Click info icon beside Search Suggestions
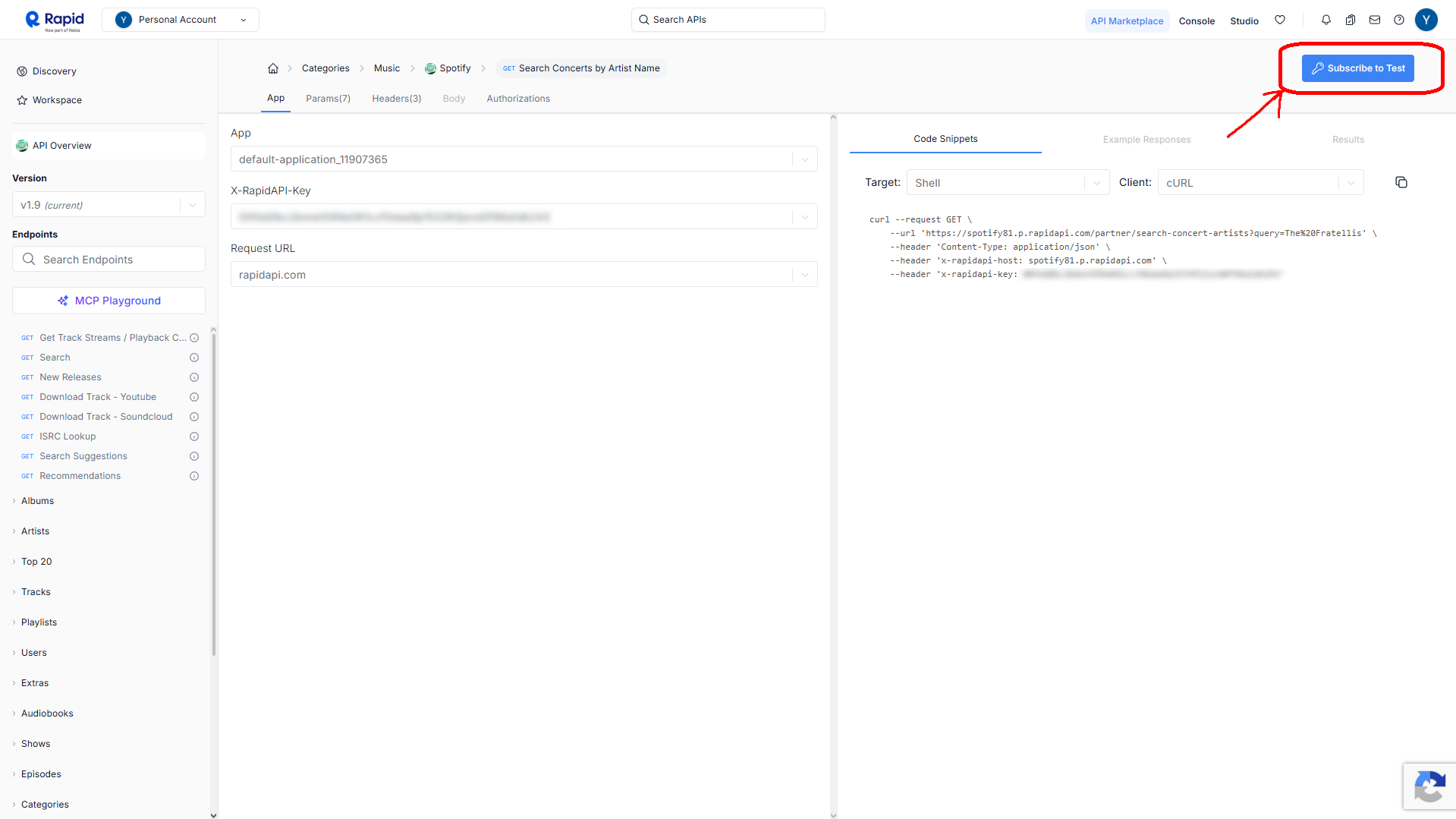The image size is (1456, 819). click(x=194, y=456)
